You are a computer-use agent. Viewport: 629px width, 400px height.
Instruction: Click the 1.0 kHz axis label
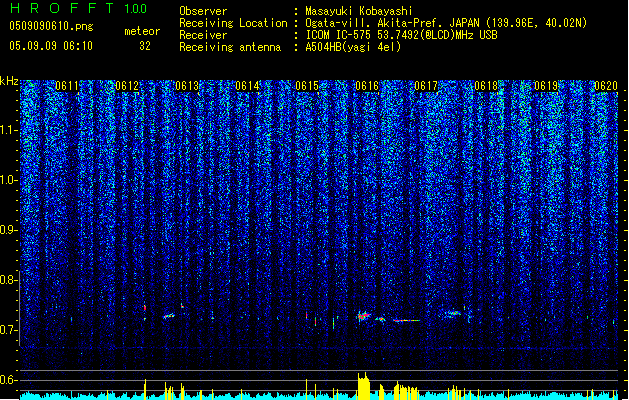pos(8,180)
